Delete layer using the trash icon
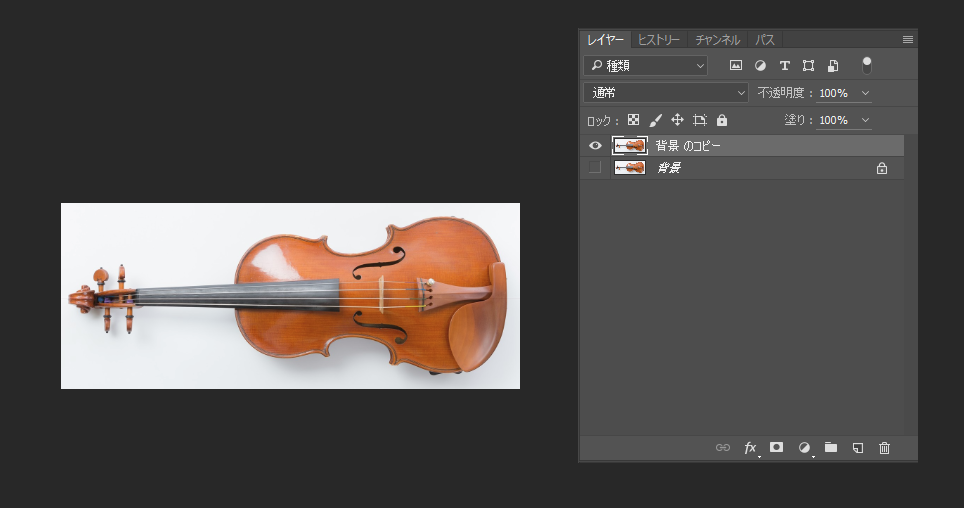This screenshot has height=508, width=964. pyautogui.click(x=884, y=448)
